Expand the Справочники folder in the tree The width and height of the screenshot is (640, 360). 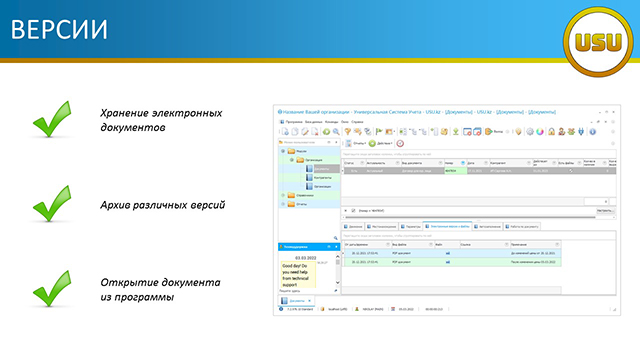[x=283, y=195]
